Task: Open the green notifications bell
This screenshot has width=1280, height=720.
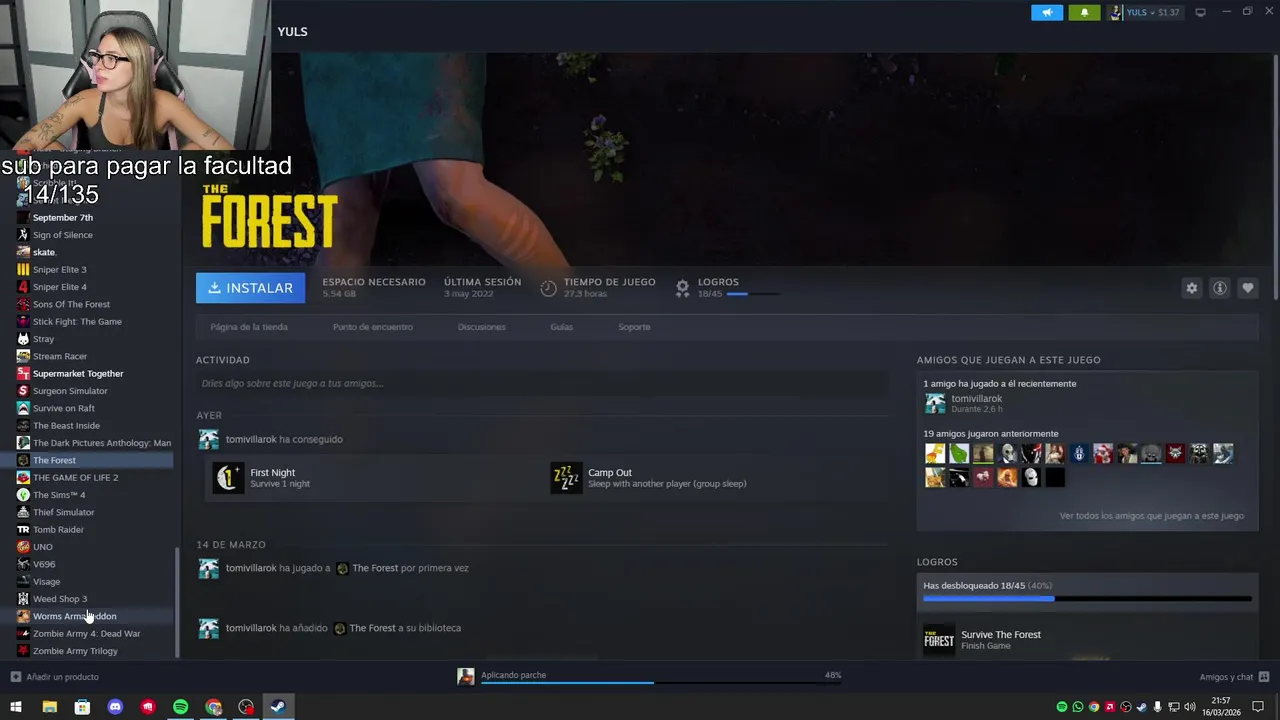Action: [1085, 12]
